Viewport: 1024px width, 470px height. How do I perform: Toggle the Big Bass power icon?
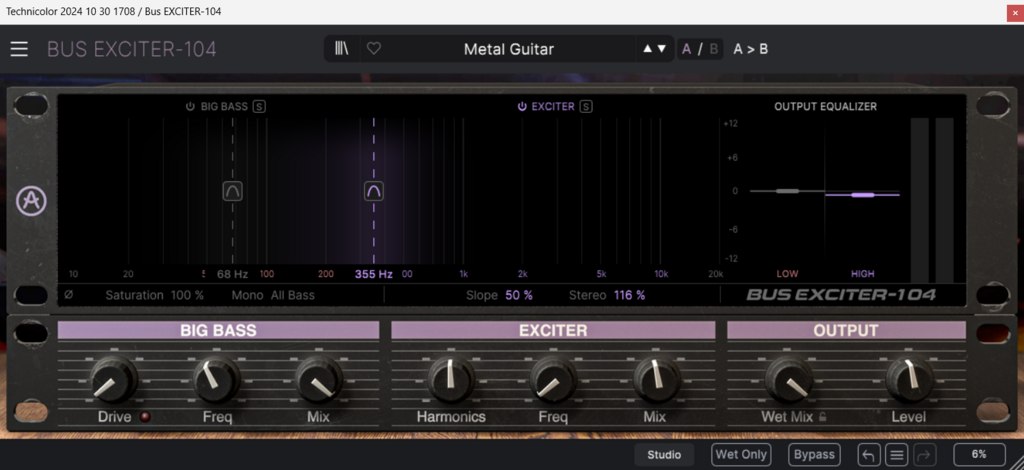click(x=190, y=106)
